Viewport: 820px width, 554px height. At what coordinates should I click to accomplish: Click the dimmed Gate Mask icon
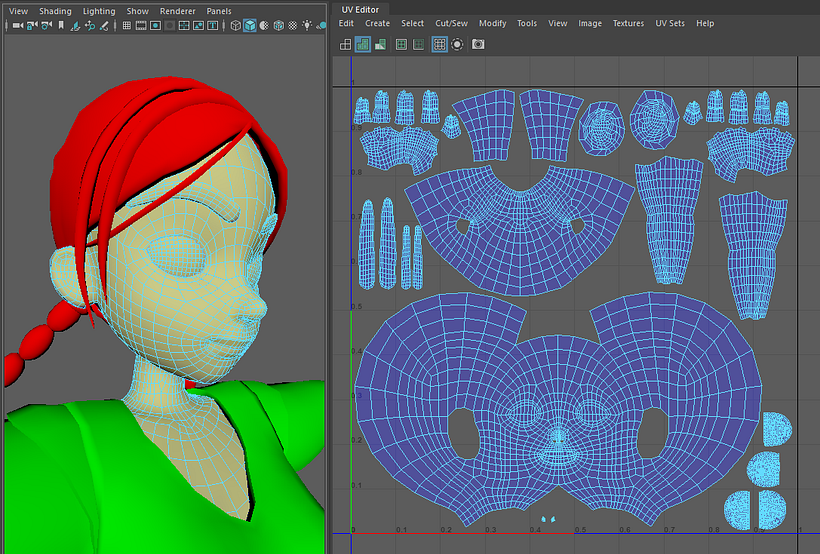tap(169, 25)
